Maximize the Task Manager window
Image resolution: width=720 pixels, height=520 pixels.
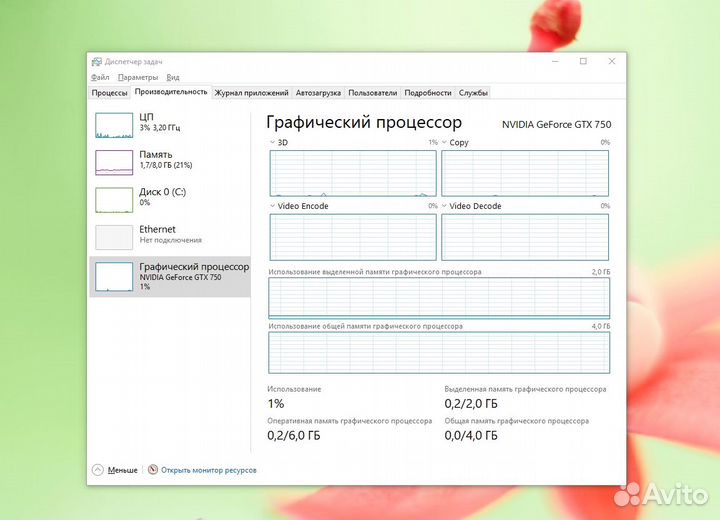[583, 61]
